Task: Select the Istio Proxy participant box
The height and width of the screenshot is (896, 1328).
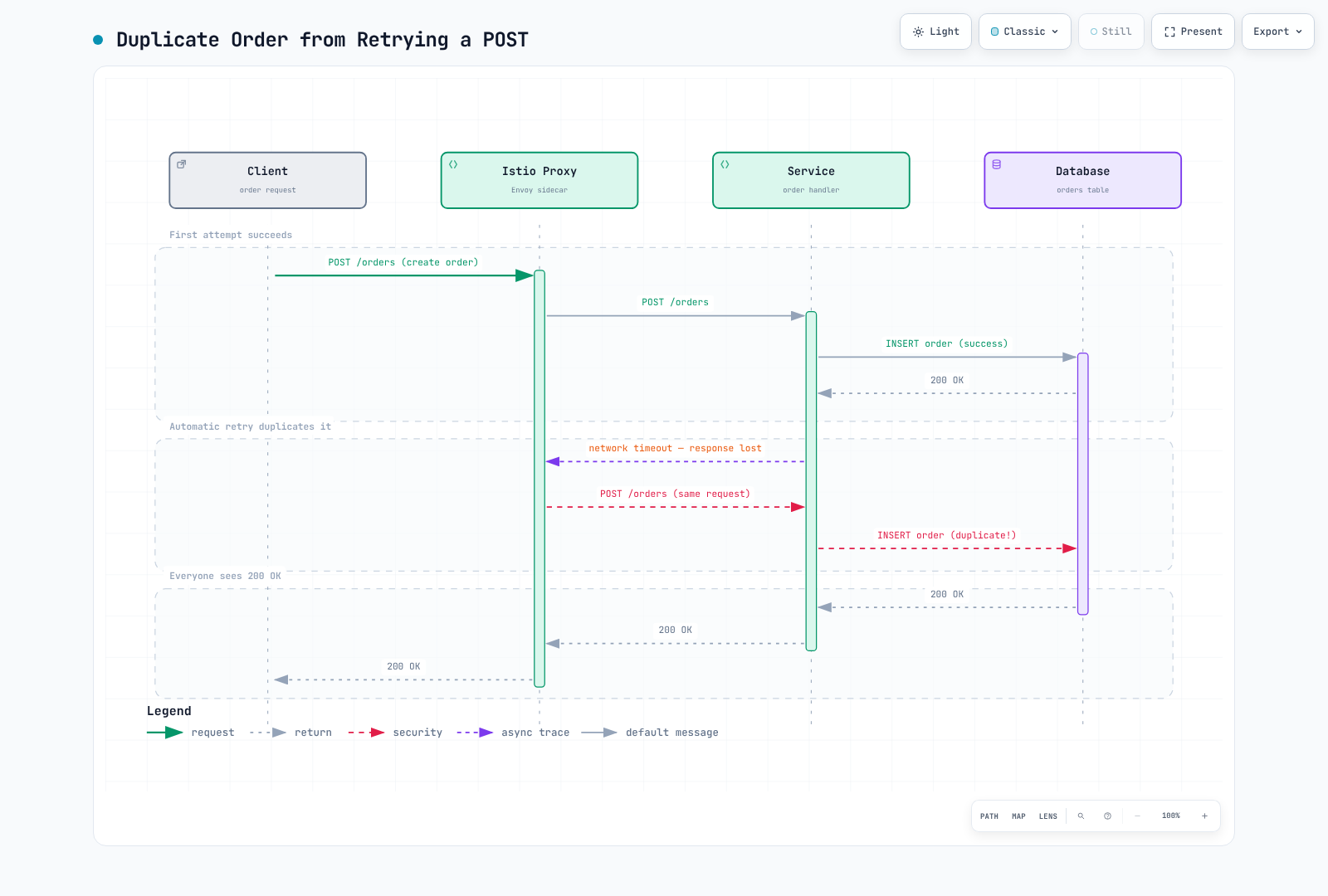Action: [539, 180]
